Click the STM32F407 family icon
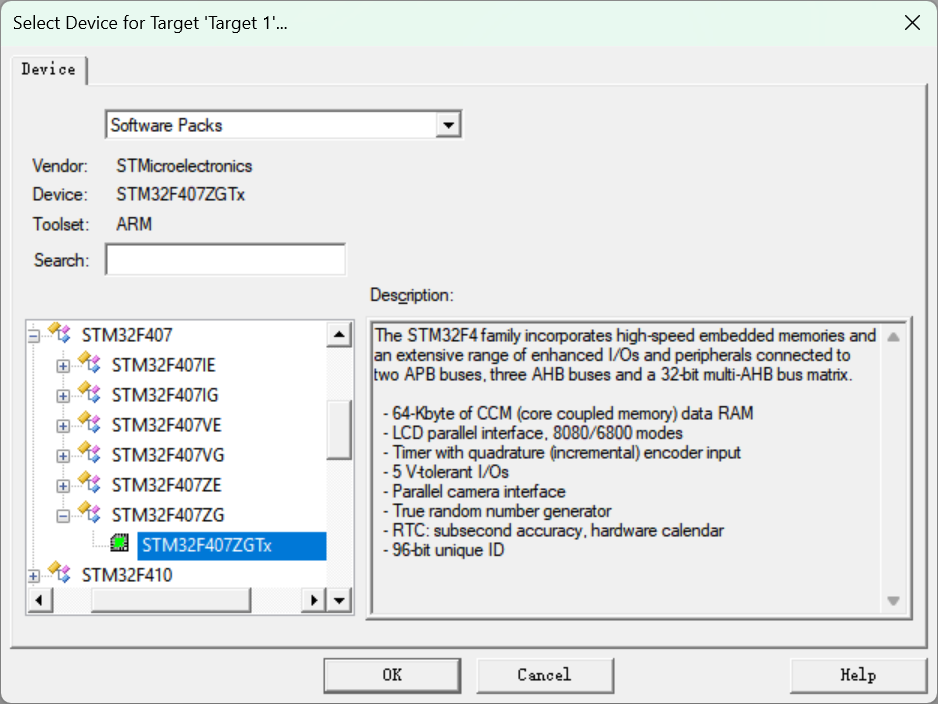Image resolution: width=938 pixels, height=704 pixels. click(60, 333)
